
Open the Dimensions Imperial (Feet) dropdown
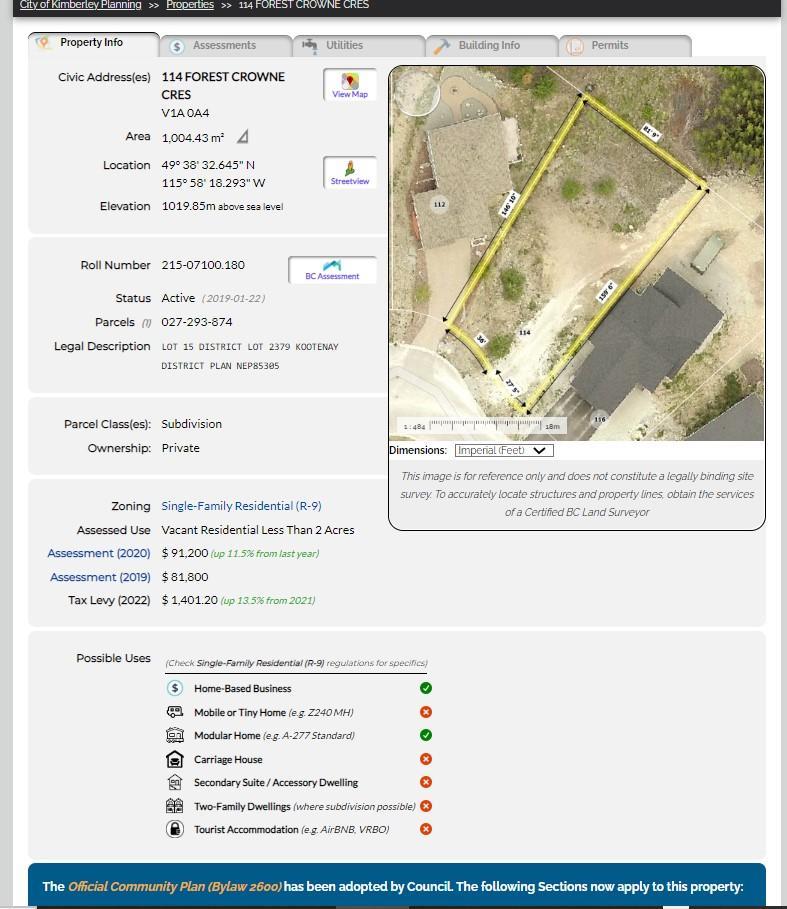(503, 451)
